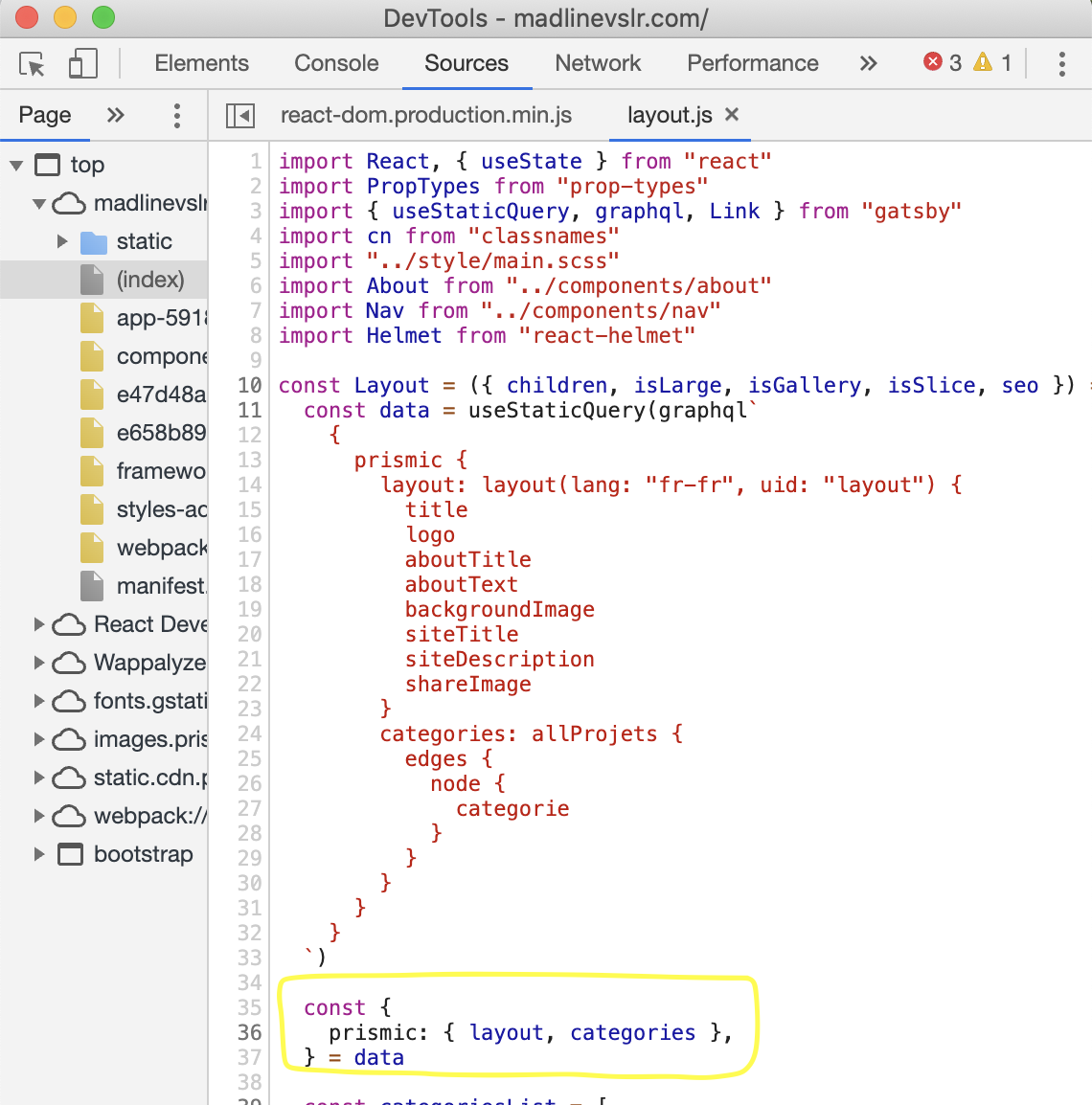Screen dimensions: 1092x1105
Task: Show more navigator tabs chevron
Action: coord(116,115)
